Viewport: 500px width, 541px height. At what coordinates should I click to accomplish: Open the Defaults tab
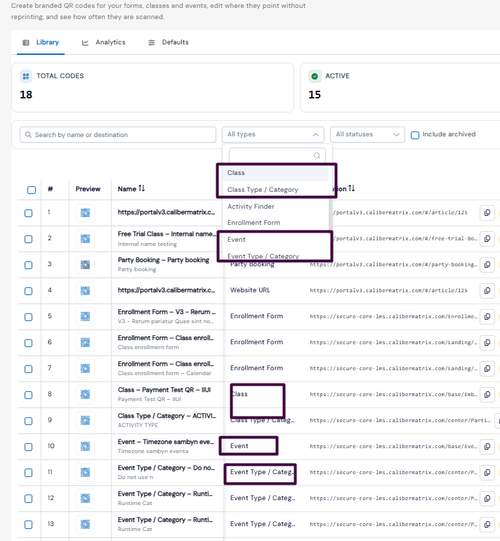(x=168, y=42)
